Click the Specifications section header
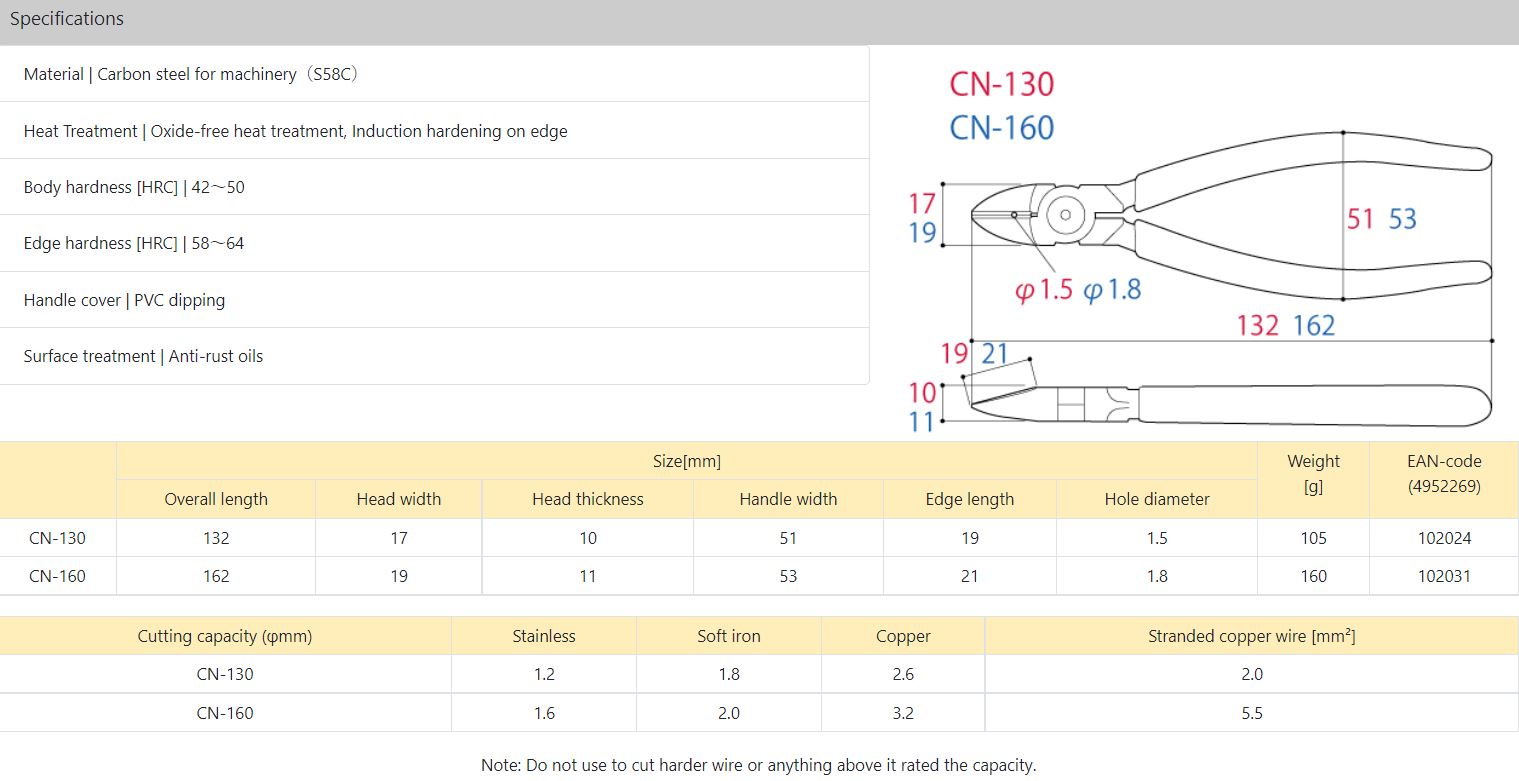Screen dimensions: 1519x781 click(x=67, y=19)
